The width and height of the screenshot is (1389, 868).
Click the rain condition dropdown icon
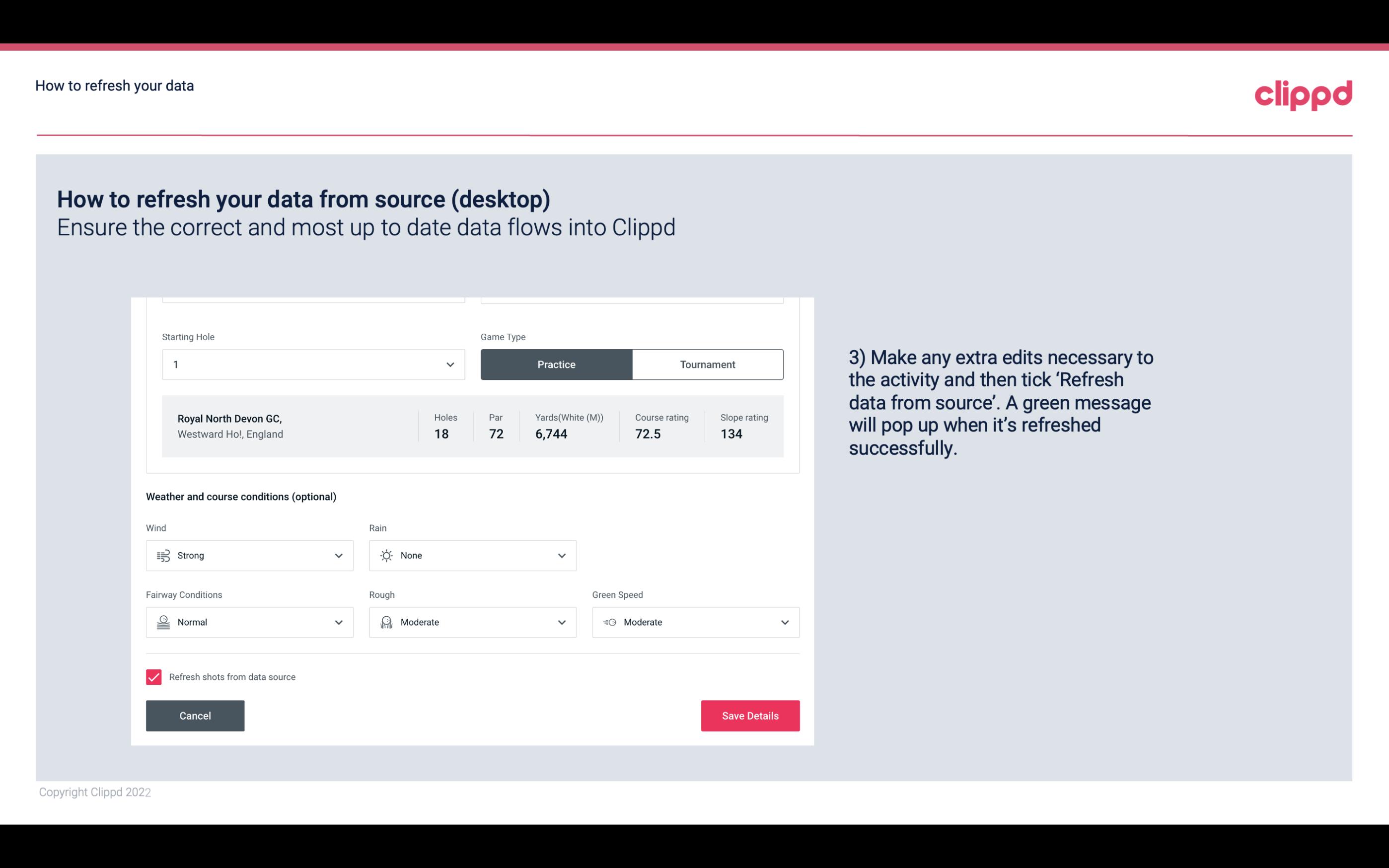(x=561, y=555)
